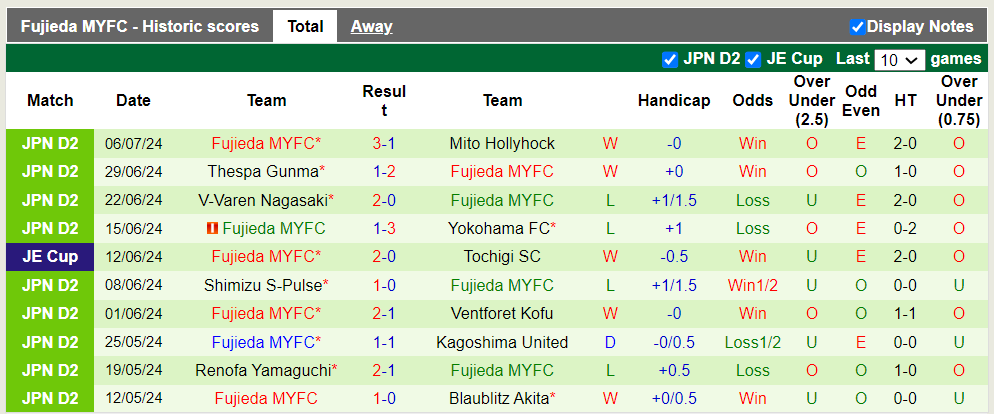
Task: Open the Last games count dropdown
Action: [899, 60]
